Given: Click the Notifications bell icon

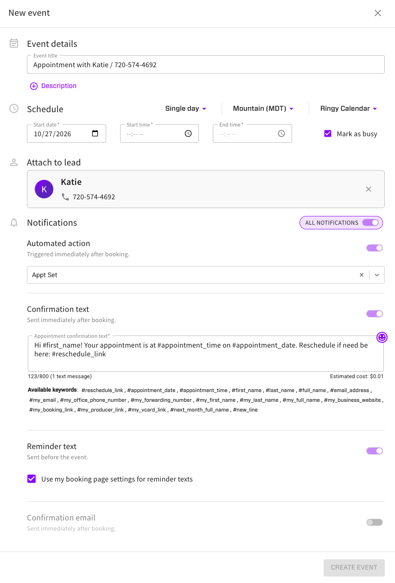Looking at the screenshot, I should (x=14, y=223).
